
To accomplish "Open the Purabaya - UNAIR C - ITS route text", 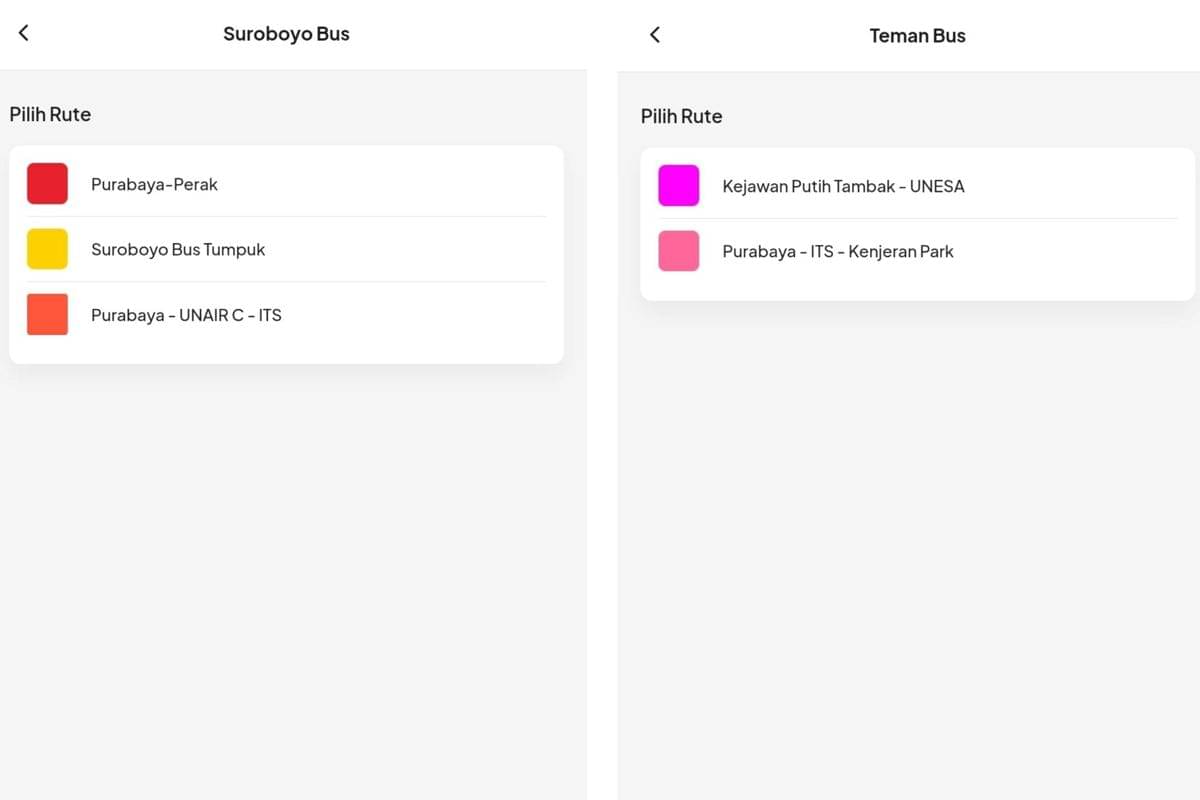I will pyautogui.click(x=186, y=315).
